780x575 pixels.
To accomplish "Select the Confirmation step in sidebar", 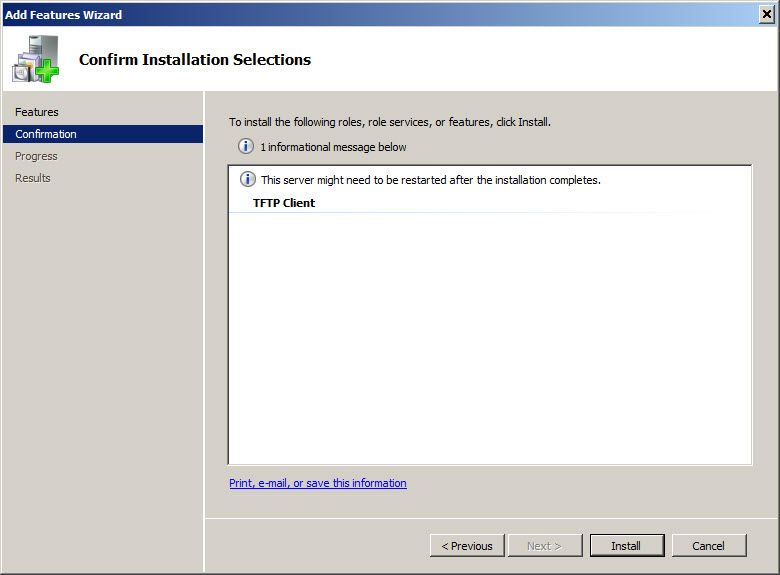I will click(103, 134).
